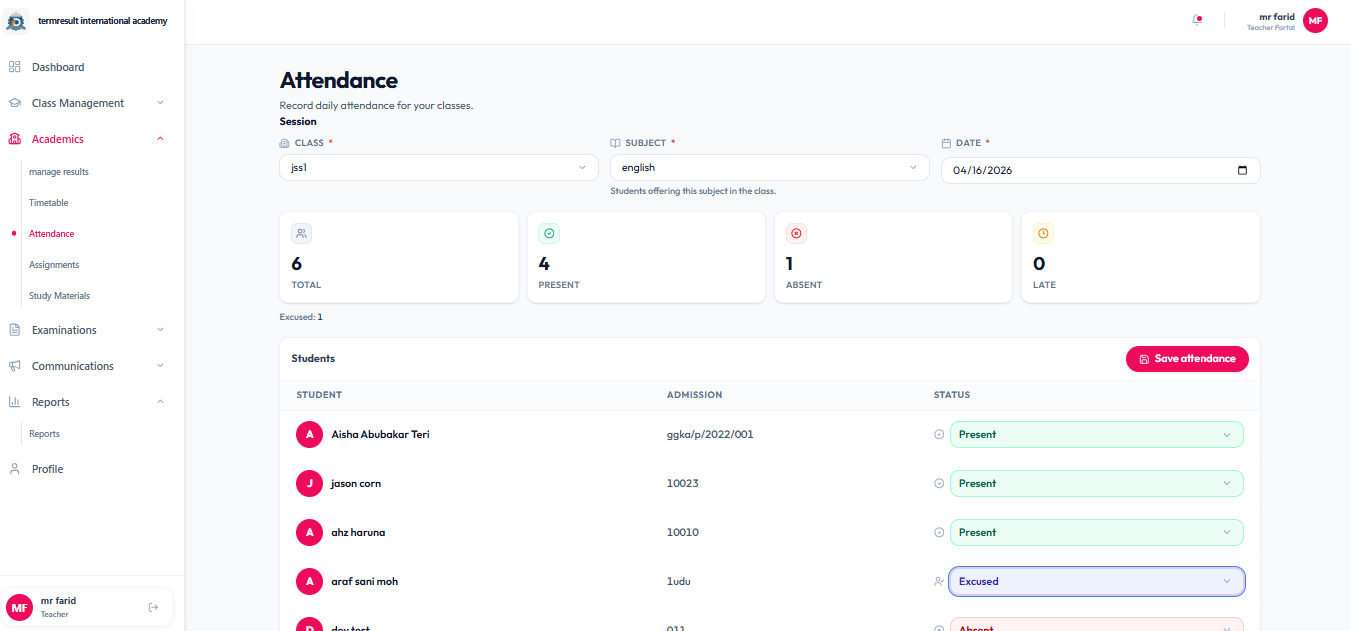1351x631 pixels.
Task: Click the excused icon in araf sani moh's row
Action: pyautogui.click(x=939, y=581)
